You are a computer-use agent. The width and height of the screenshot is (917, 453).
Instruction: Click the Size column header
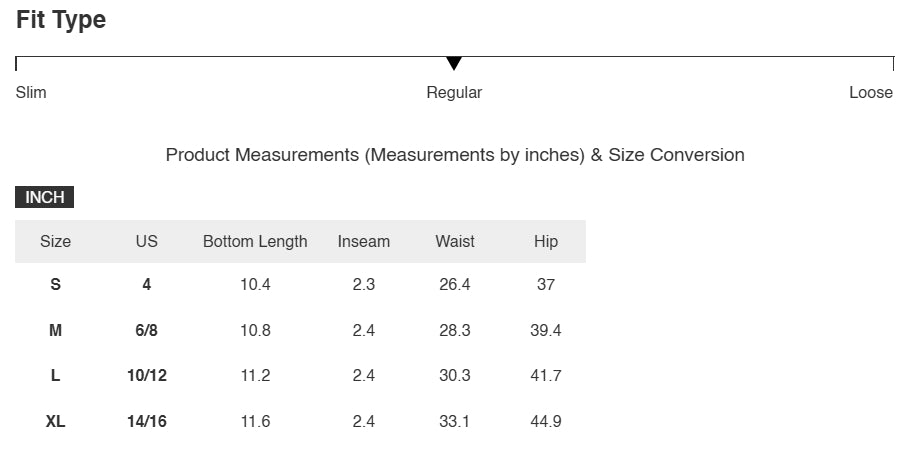pyautogui.click(x=56, y=241)
